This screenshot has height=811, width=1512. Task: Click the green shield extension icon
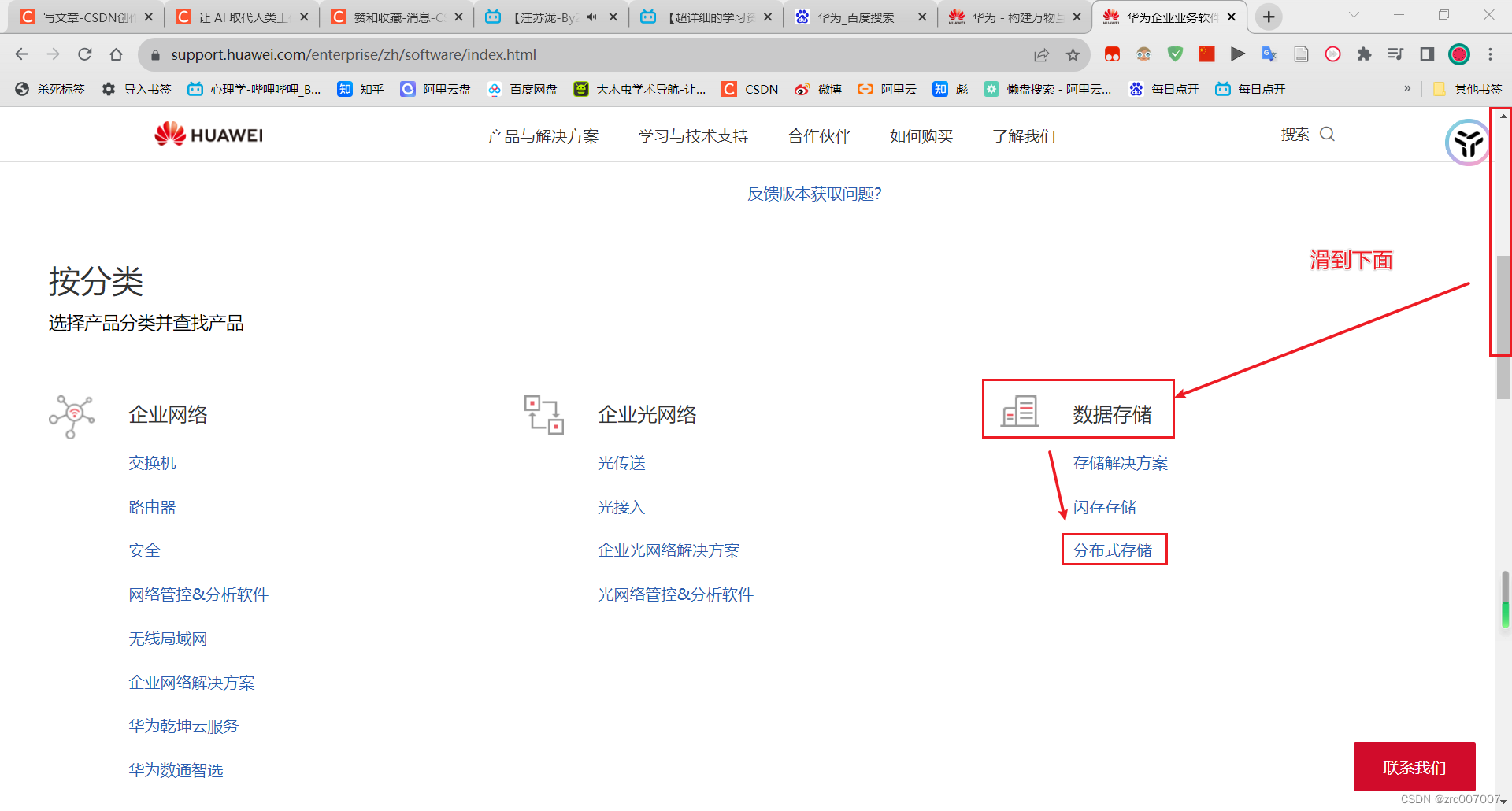[1175, 54]
